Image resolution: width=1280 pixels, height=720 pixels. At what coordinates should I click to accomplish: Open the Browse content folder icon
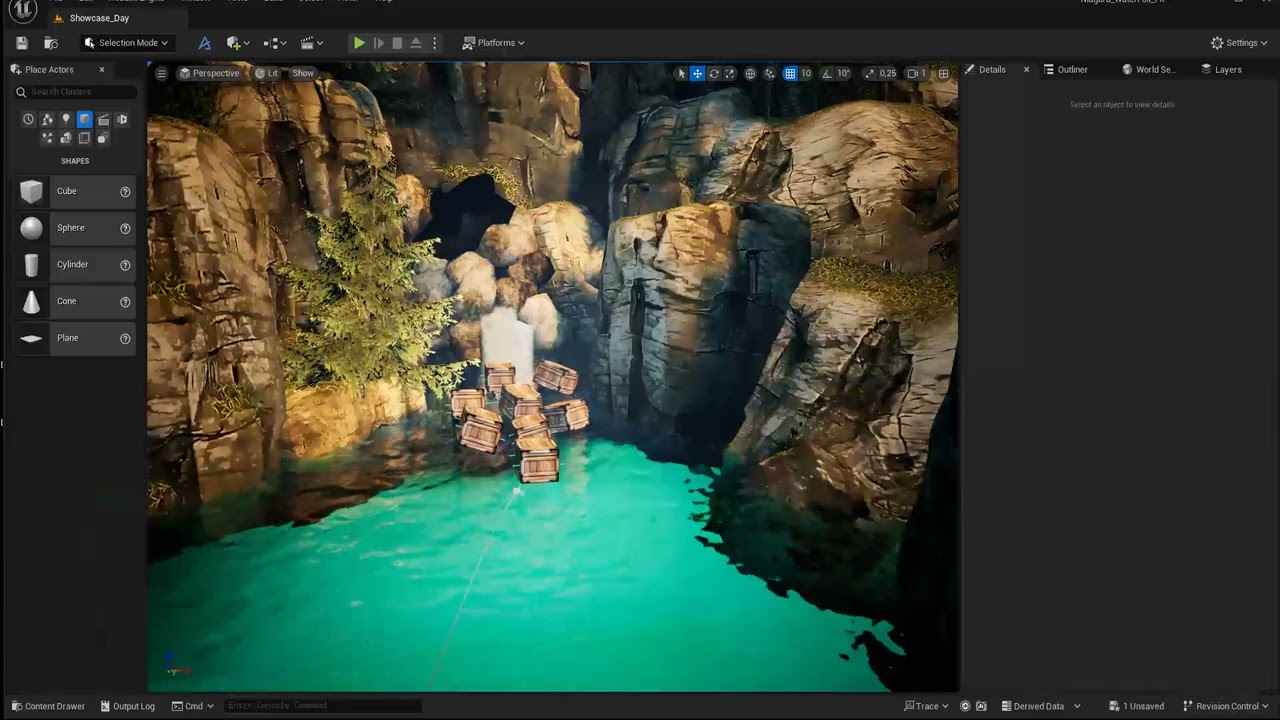pyautogui.click(x=51, y=43)
